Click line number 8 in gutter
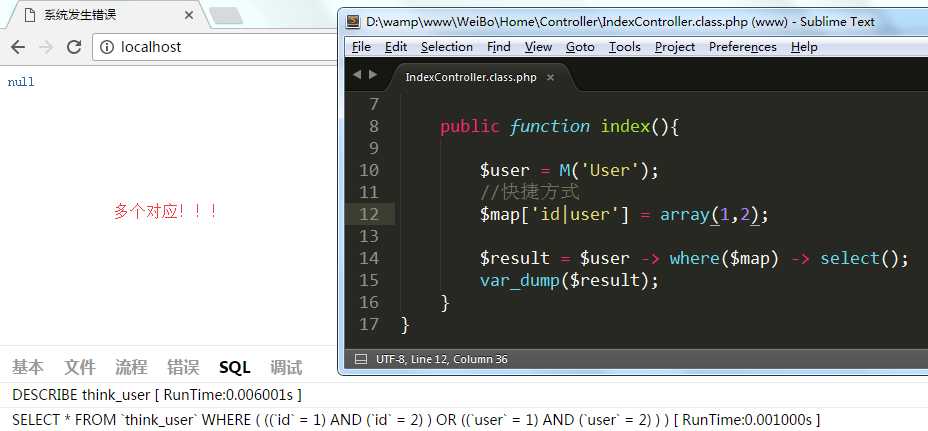This screenshot has width=928, height=431. point(374,126)
